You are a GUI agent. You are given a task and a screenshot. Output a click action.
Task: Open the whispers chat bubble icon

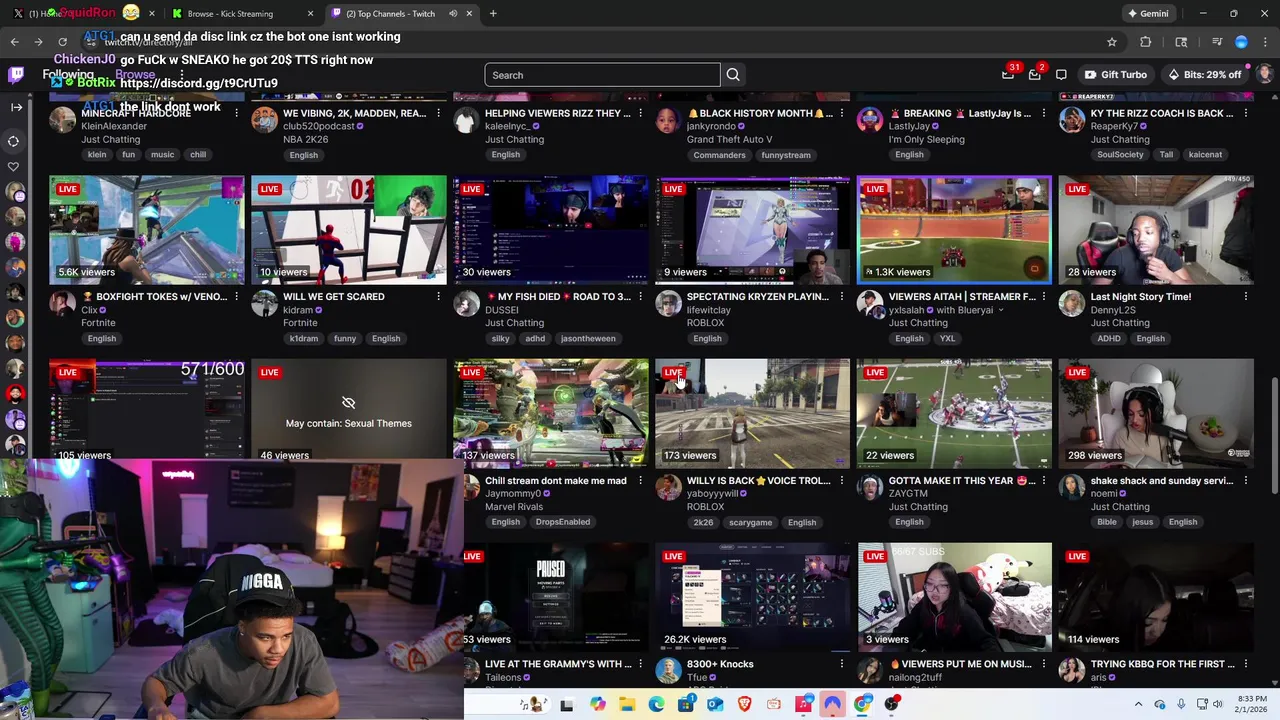(x=1061, y=75)
